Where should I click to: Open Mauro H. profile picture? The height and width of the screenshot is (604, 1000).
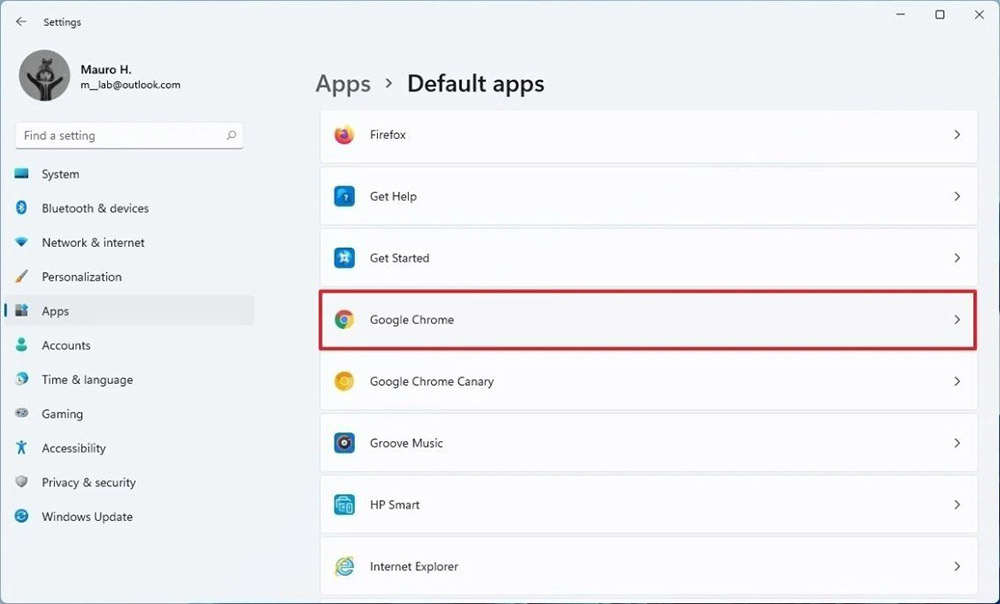pos(45,75)
